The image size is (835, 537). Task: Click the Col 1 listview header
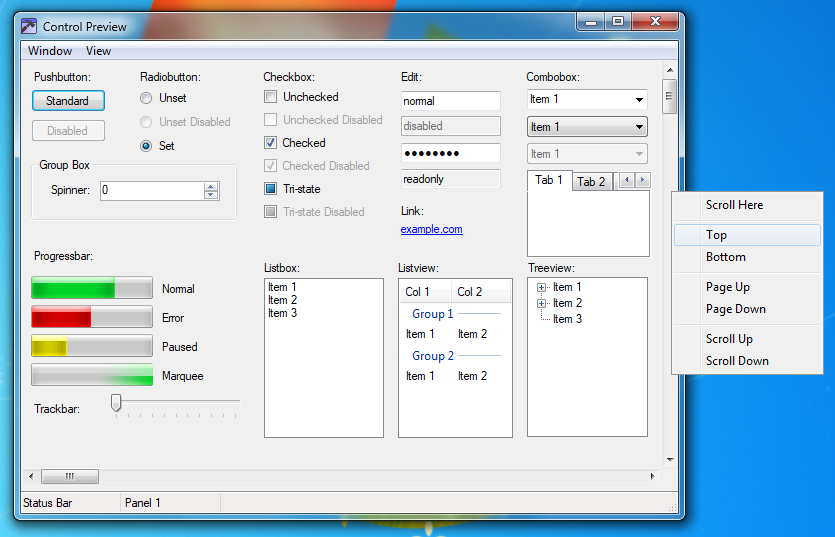pos(425,292)
